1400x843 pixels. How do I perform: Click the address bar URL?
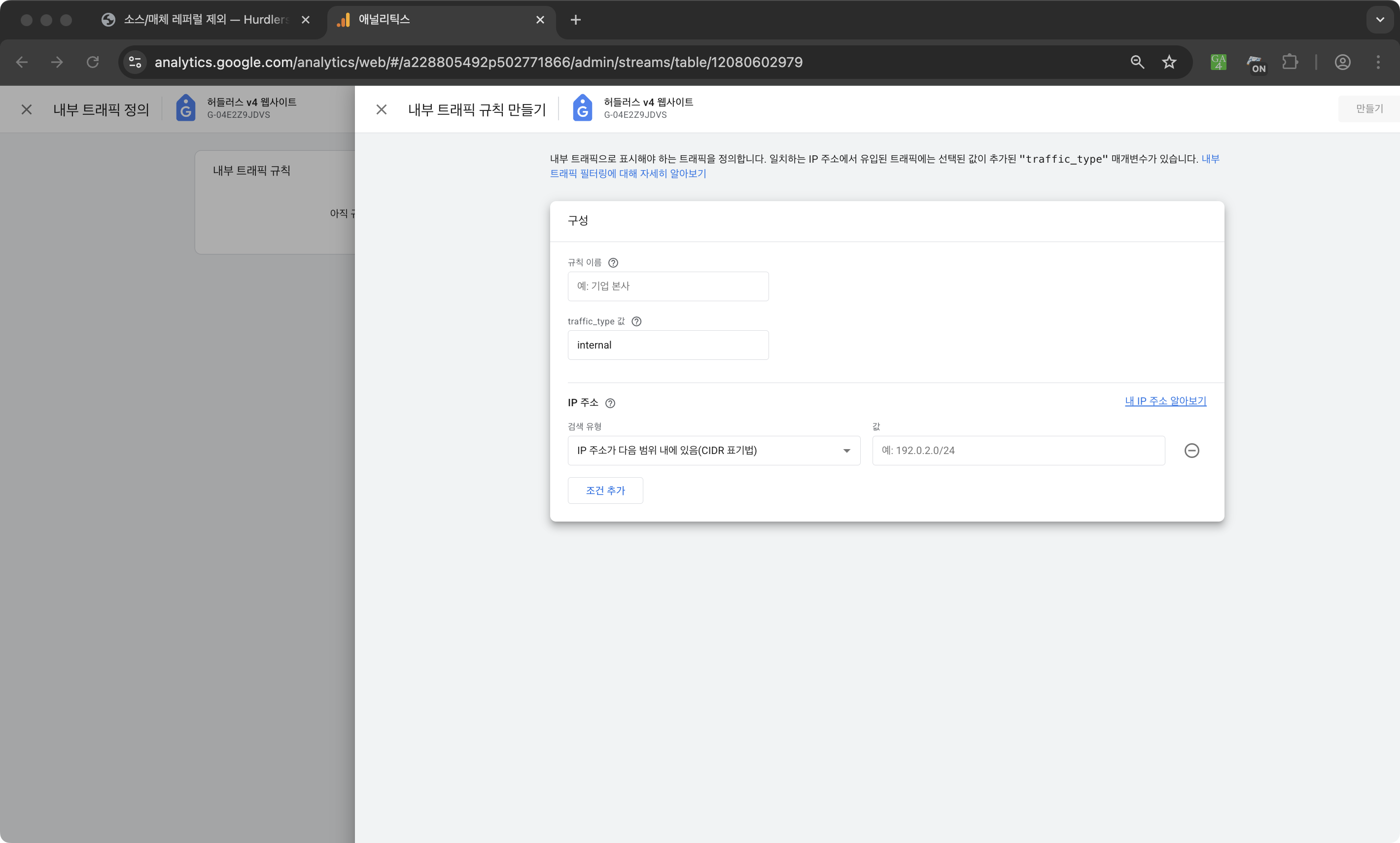tap(478, 62)
